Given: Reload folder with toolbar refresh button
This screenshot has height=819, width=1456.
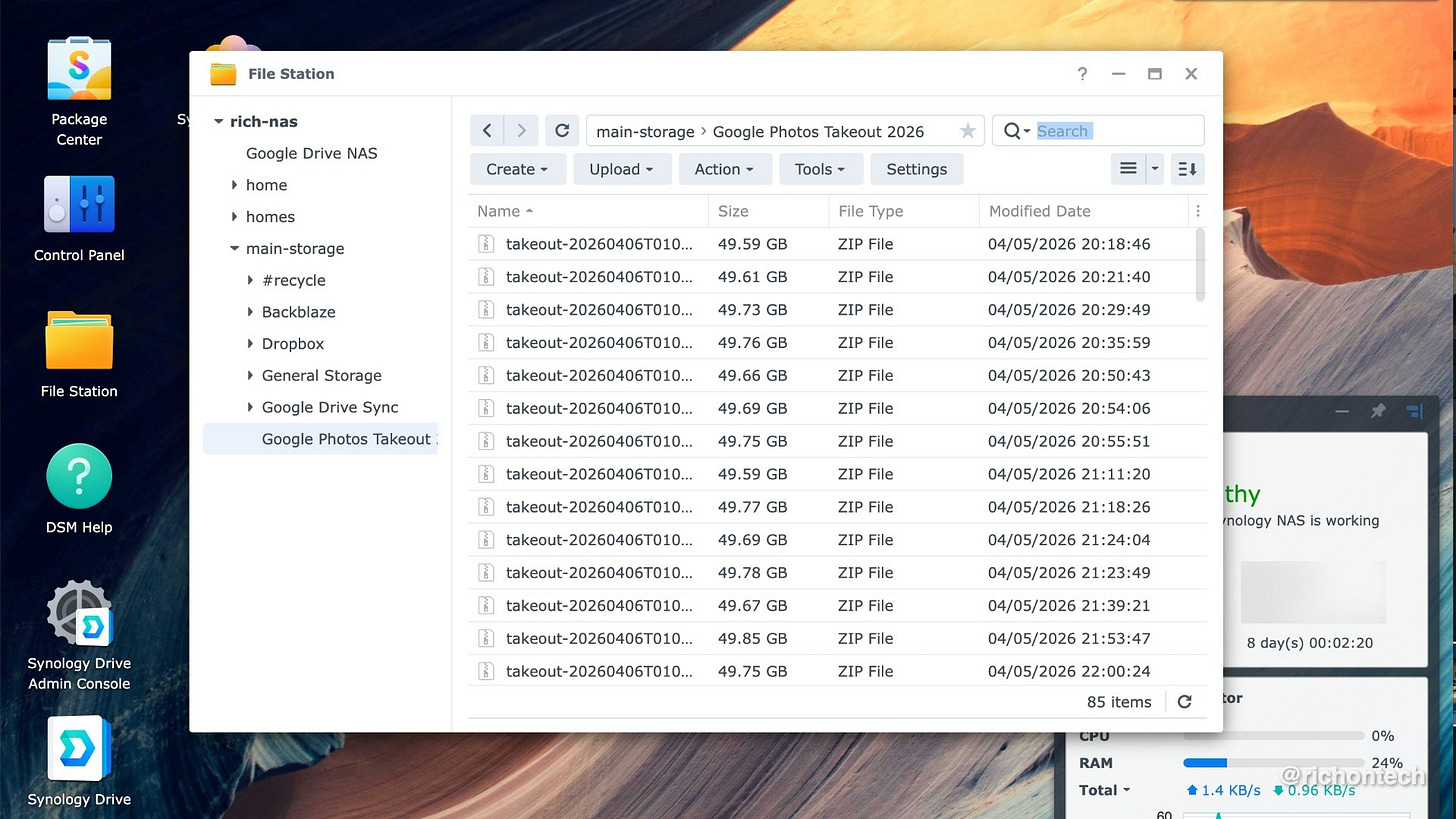Looking at the screenshot, I should coord(562,131).
